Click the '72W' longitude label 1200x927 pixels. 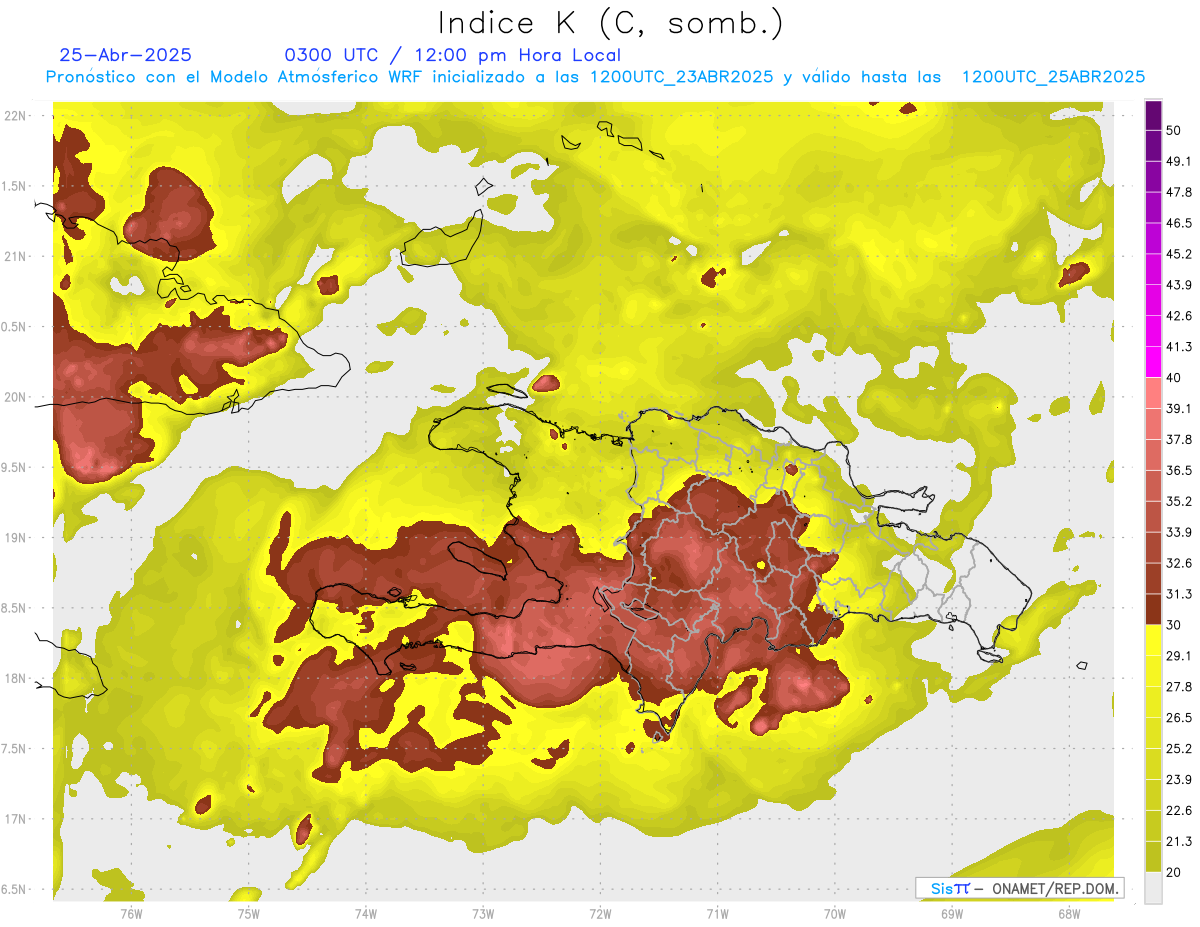[600, 913]
